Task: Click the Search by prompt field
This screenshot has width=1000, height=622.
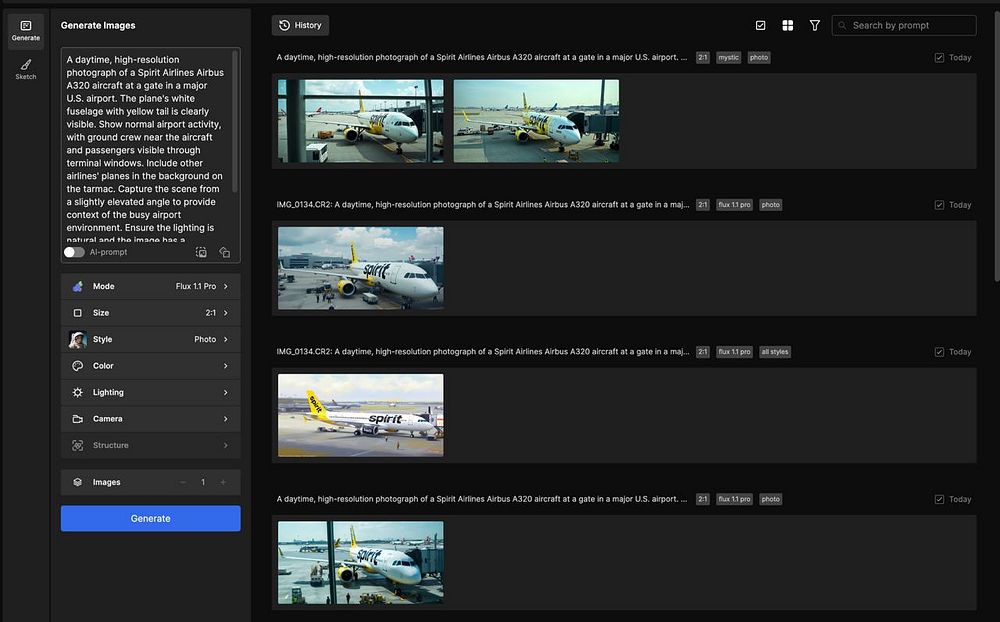Action: tap(910, 26)
